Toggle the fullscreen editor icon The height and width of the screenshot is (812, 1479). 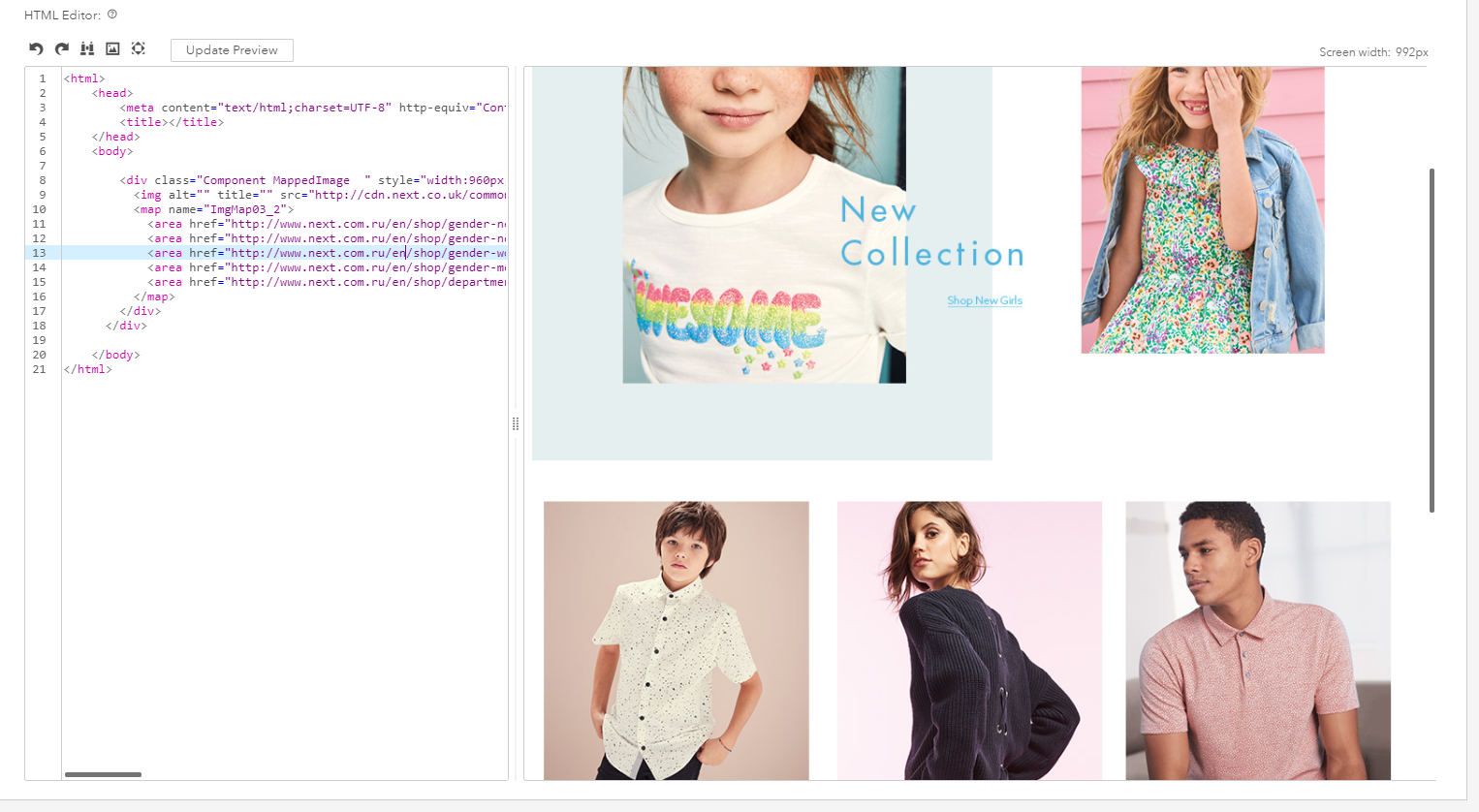click(x=139, y=48)
